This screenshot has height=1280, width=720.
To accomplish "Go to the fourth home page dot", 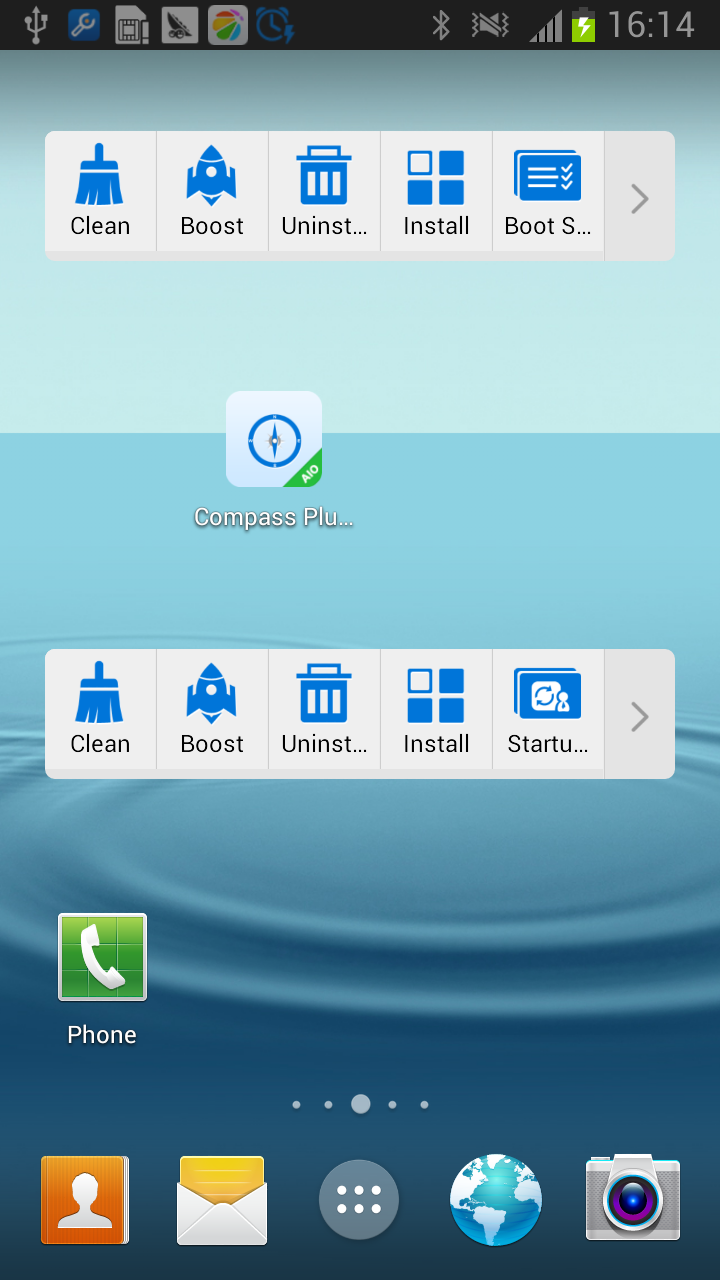I will 392,1105.
